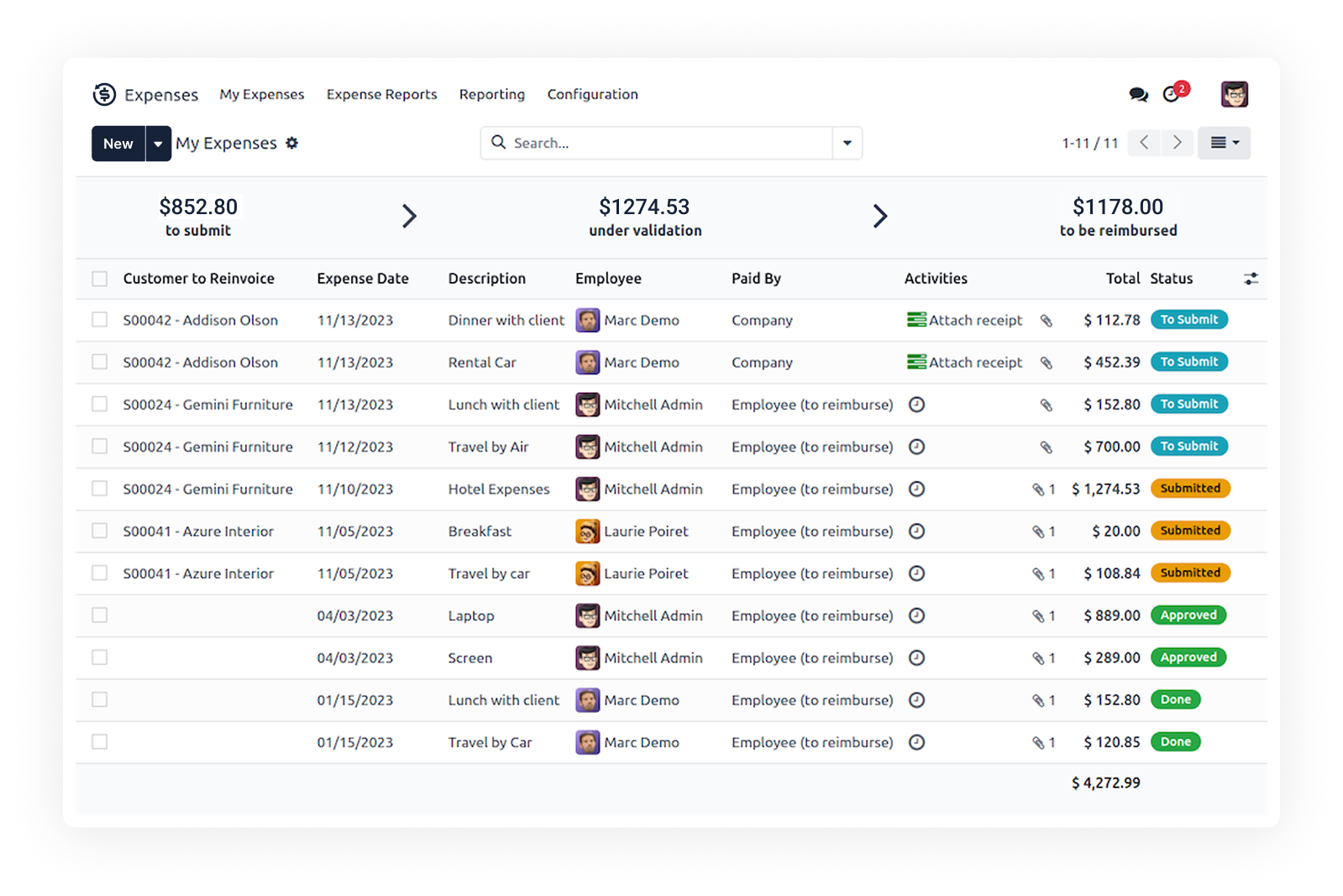Click Attach receipt icon in Rental Car row
The image size is (1343, 896).
click(916, 362)
